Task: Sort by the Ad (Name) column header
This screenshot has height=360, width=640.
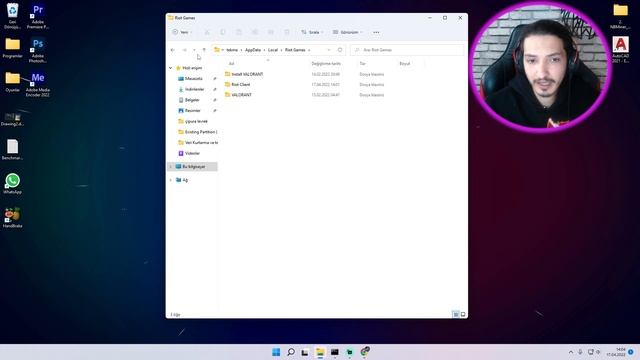Action: (231, 64)
